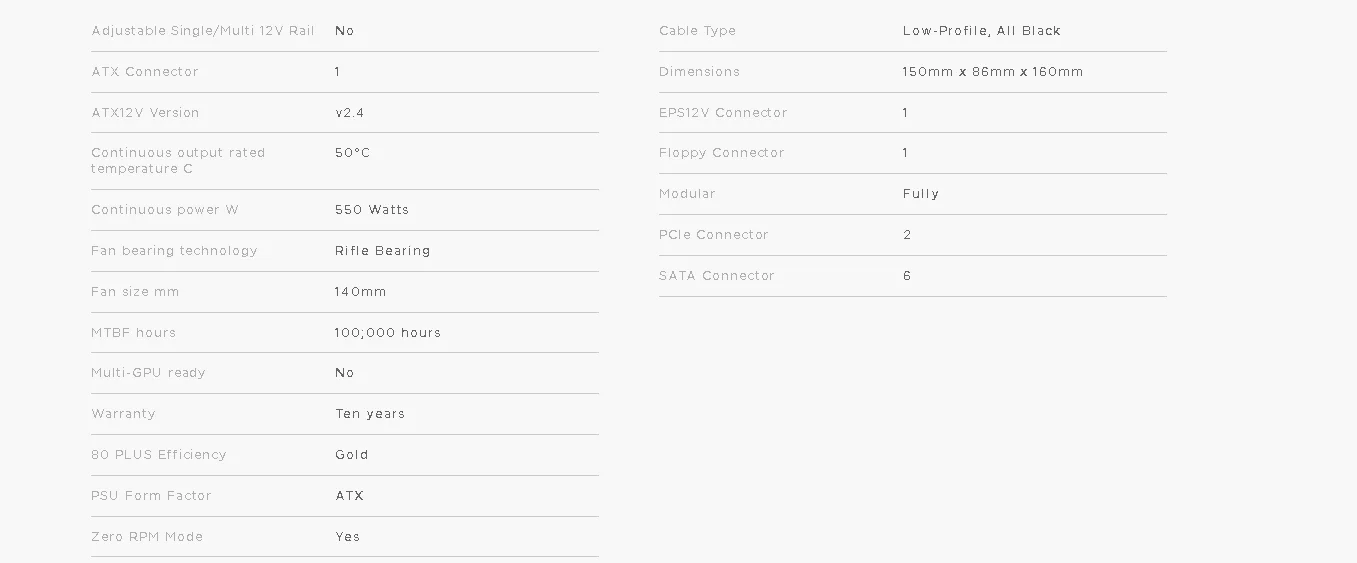Screen dimensions: 1357x563
Task: Click the "Adjustable Single/Multi 12V Rail" label
Action: (203, 31)
